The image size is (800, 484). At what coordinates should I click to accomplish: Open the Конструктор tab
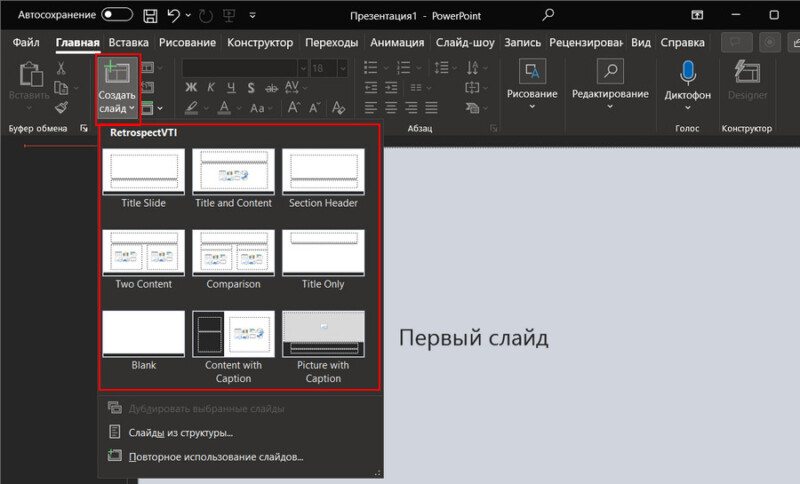pos(260,42)
